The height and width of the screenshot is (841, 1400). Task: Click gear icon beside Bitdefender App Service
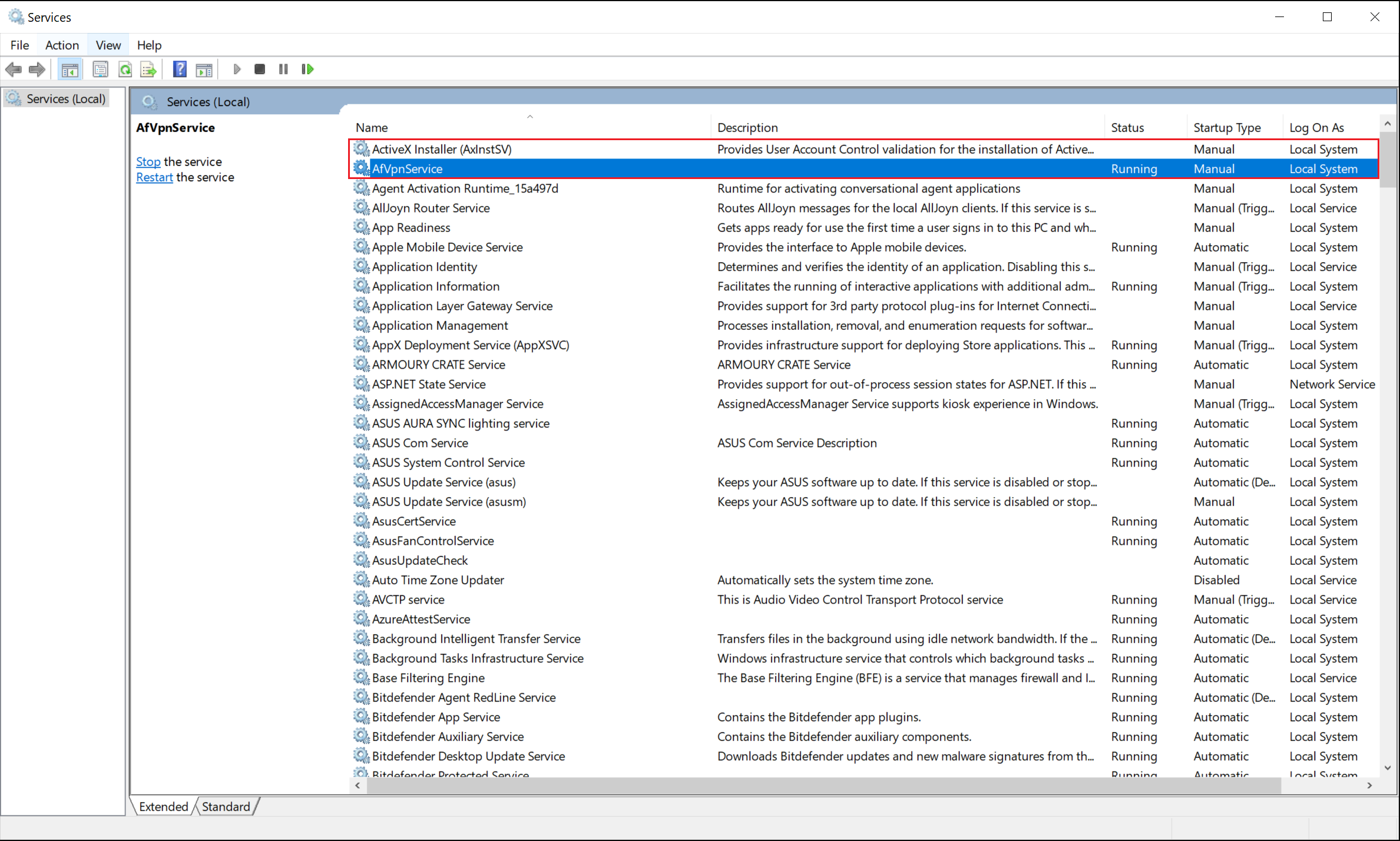(x=361, y=717)
